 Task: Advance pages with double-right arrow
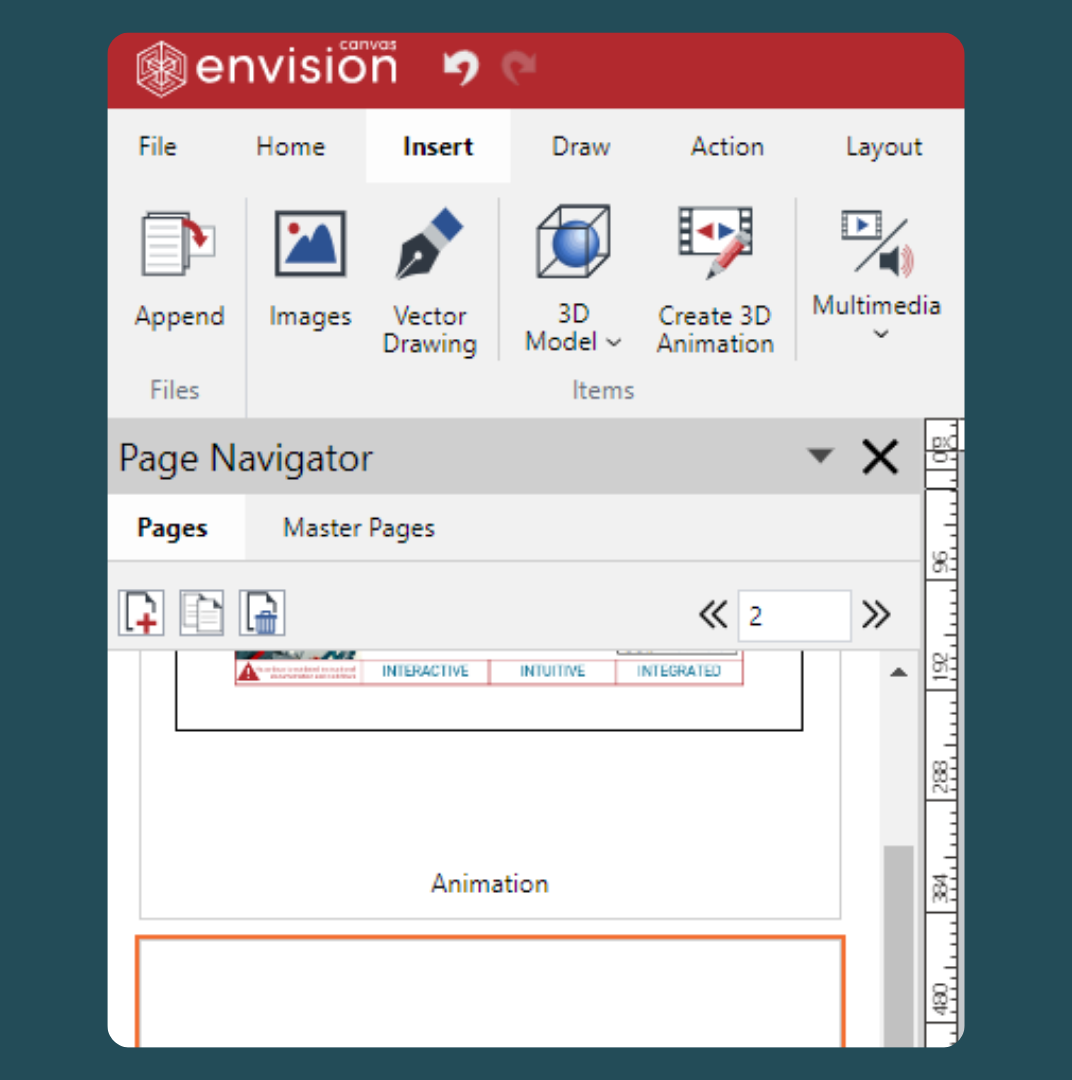click(x=876, y=615)
